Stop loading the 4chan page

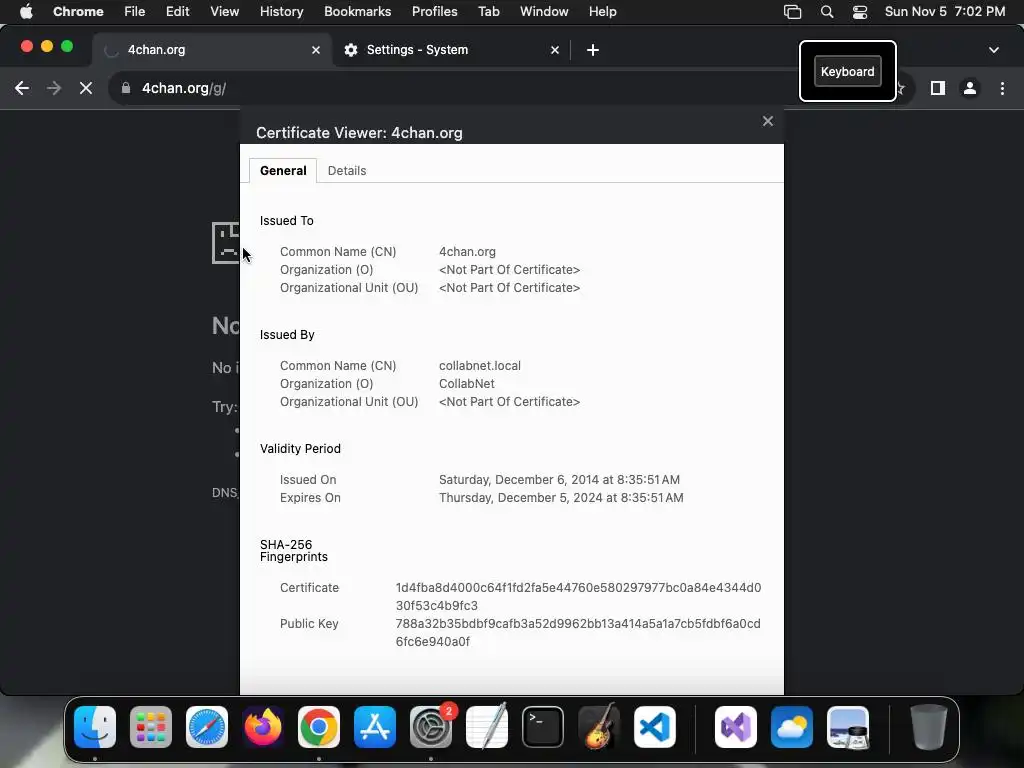coord(86,88)
